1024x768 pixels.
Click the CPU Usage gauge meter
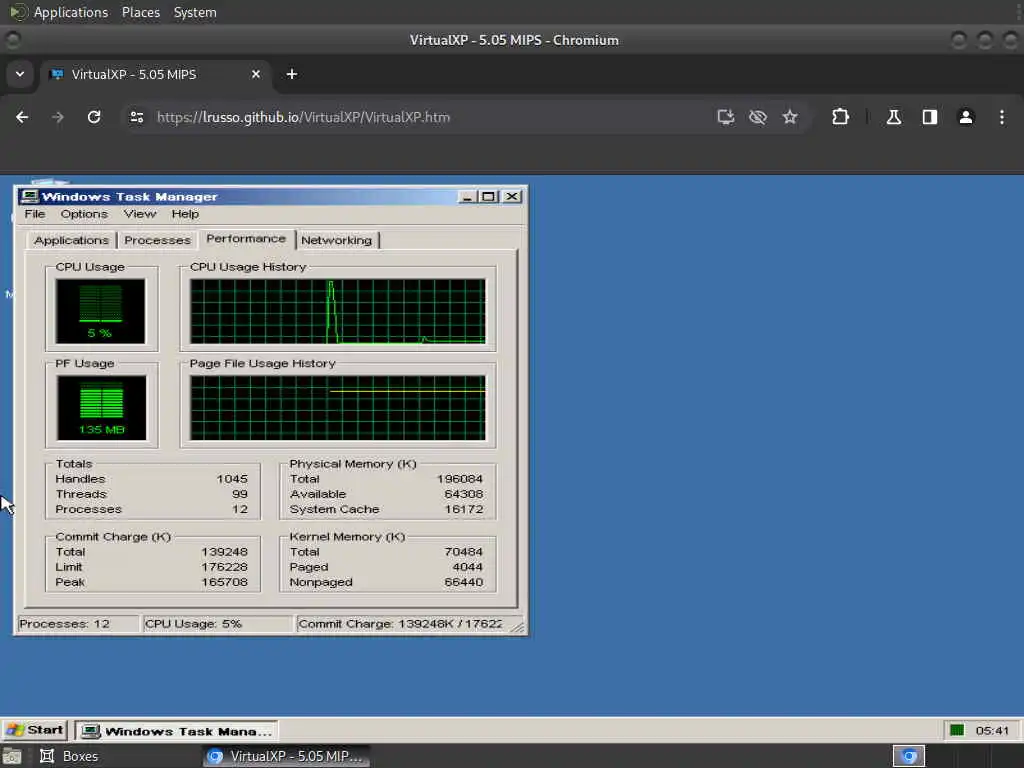pos(100,311)
